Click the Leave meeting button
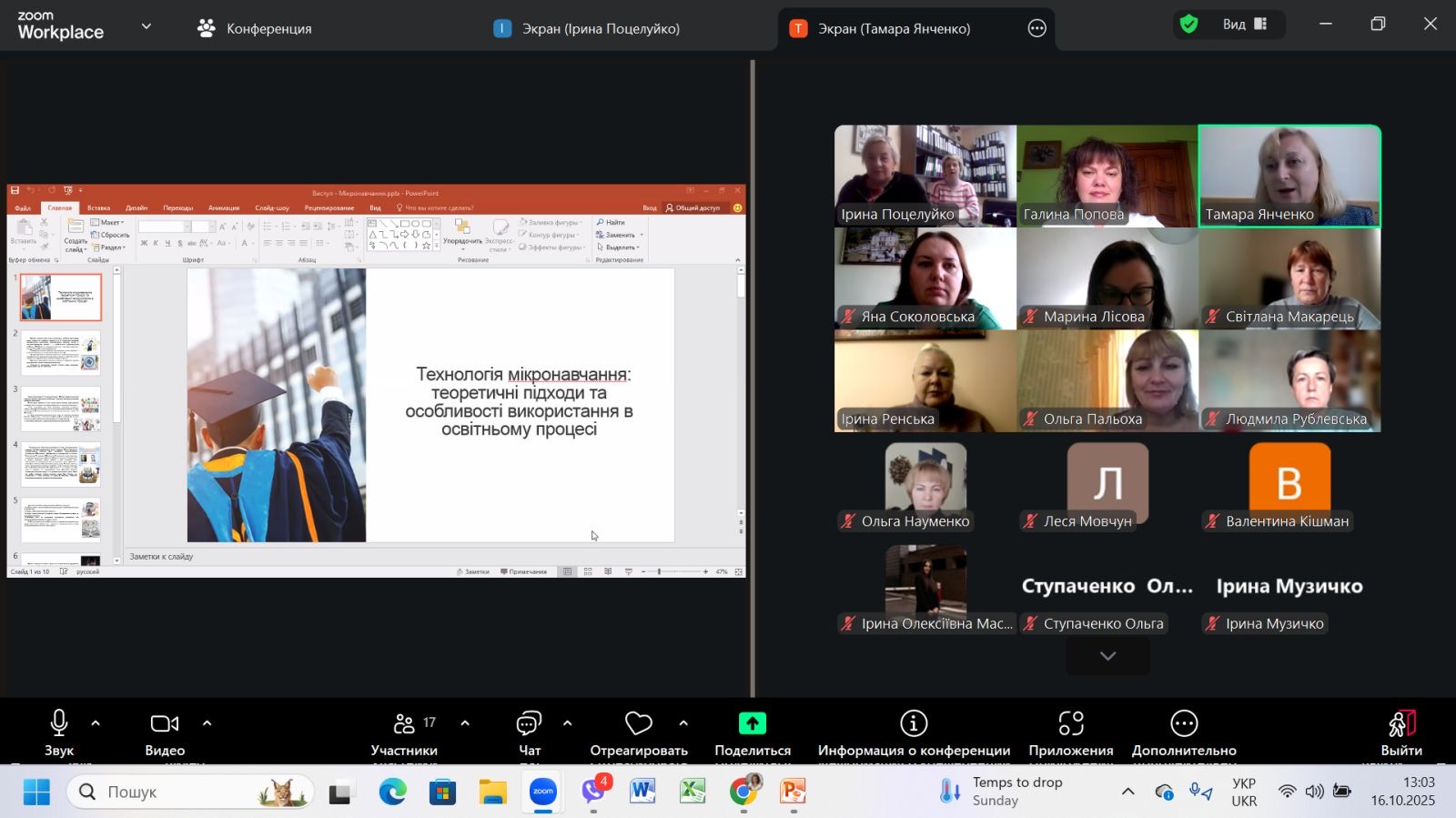Viewport: 1456px width, 818px height. (x=1401, y=733)
